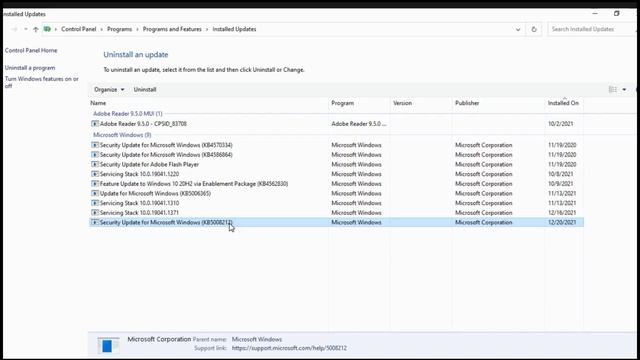The image size is (640, 360).
Task: Open Turn Windows features on or off
Action: point(41,82)
